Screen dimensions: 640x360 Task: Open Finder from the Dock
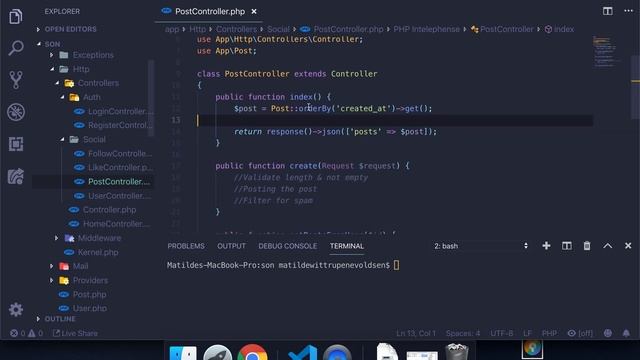[183, 353]
